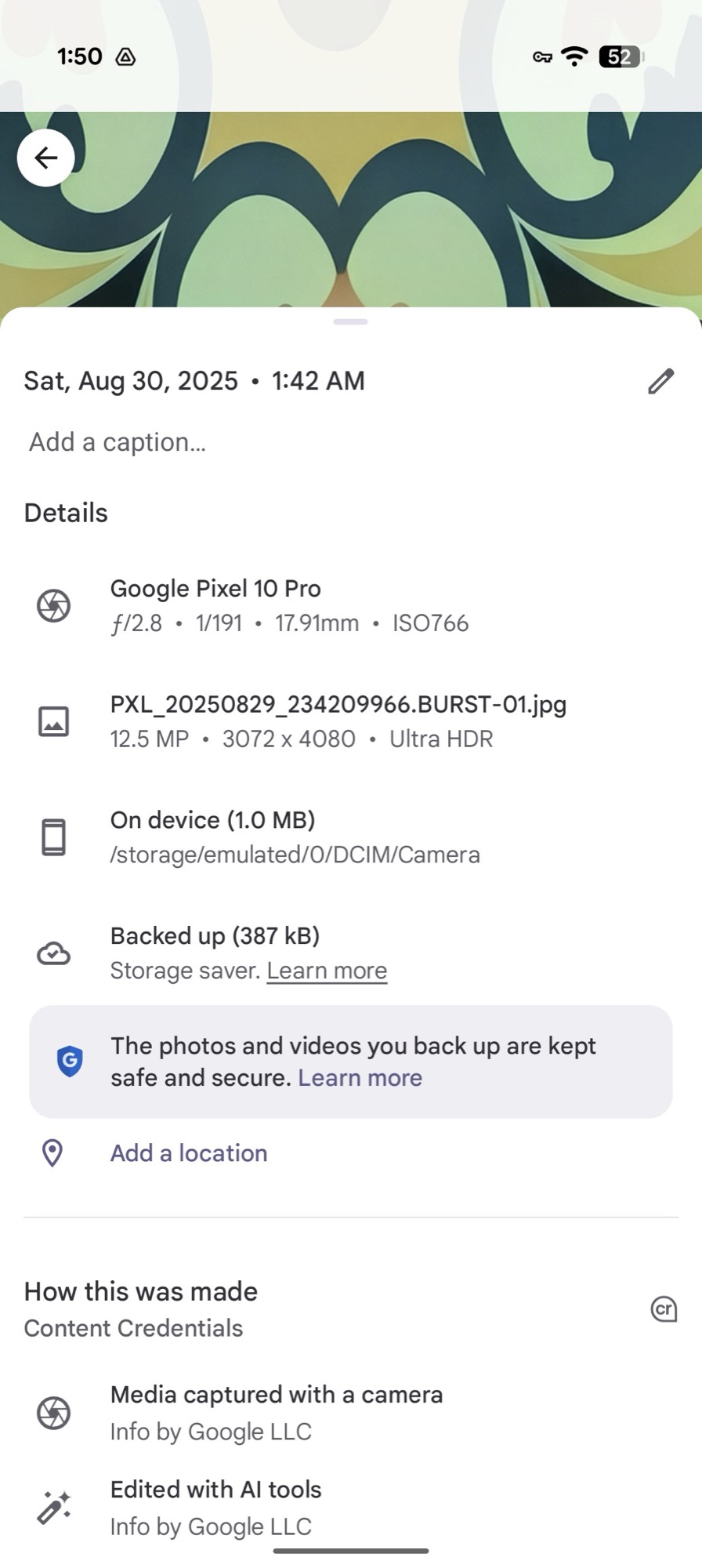
Task: Tap the Wi-Fi status bar icon
Action: click(575, 56)
